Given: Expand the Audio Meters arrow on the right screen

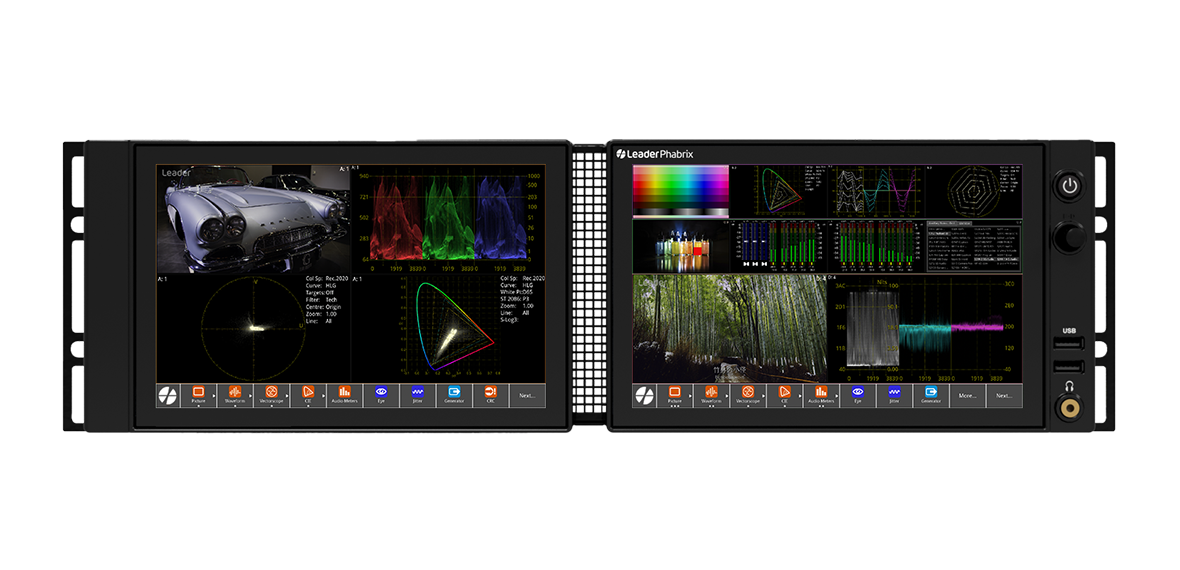Looking at the screenshot, I should coord(837,395).
